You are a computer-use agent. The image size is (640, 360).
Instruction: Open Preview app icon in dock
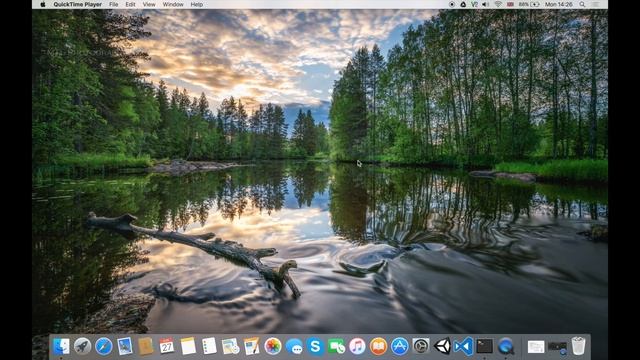click(x=230, y=347)
